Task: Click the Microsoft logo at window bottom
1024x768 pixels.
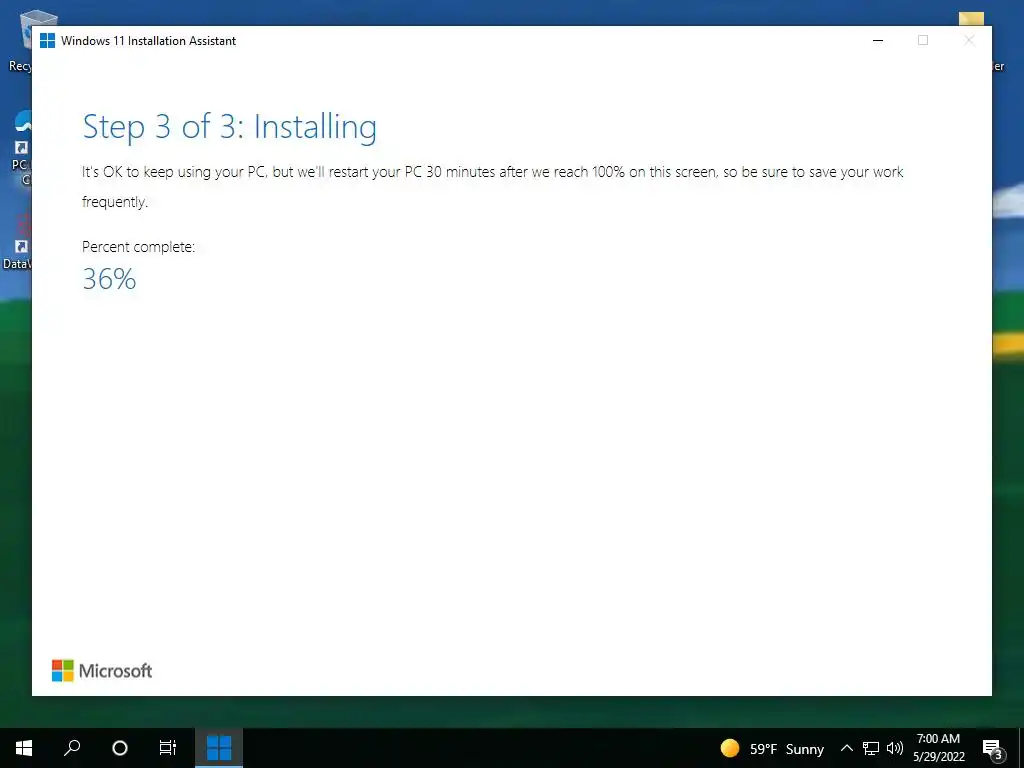Action: click(x=102, y=671)
